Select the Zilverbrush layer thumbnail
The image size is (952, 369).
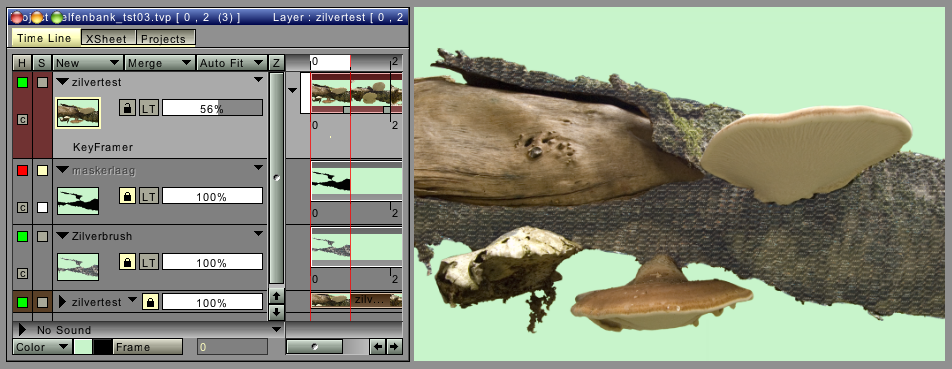click(78, 266)
